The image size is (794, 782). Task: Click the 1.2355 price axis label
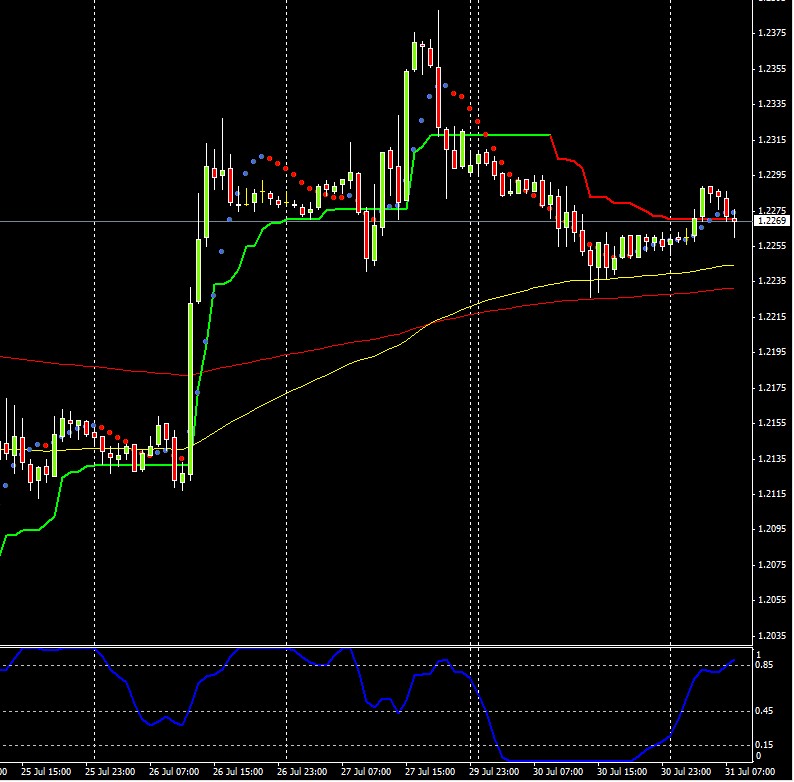[772, 68]
